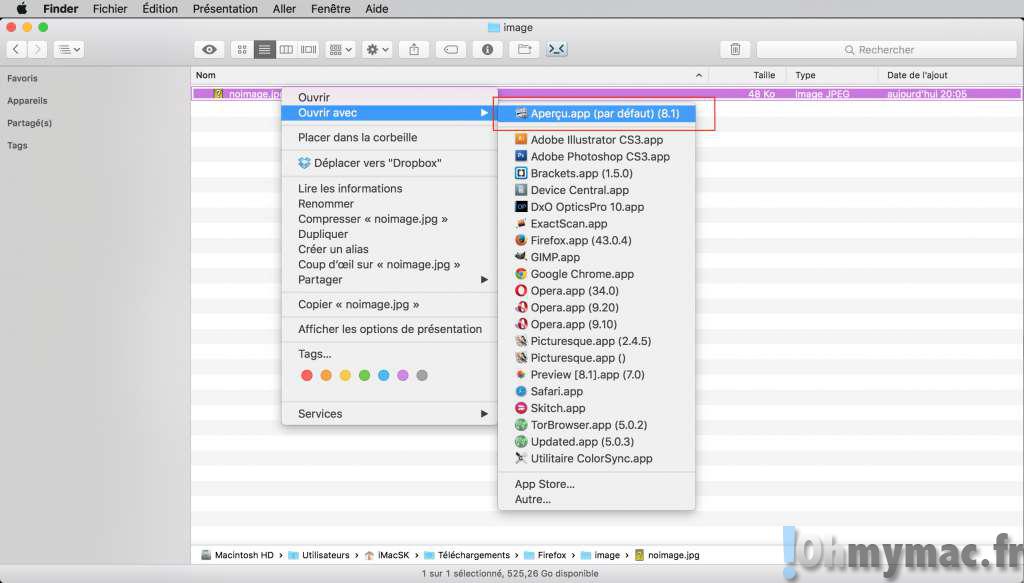This screenshot has height=583, width=1024.
Task: Switch to column view in the toolbar
Action: pyautogui.click(x=286, y=49)
